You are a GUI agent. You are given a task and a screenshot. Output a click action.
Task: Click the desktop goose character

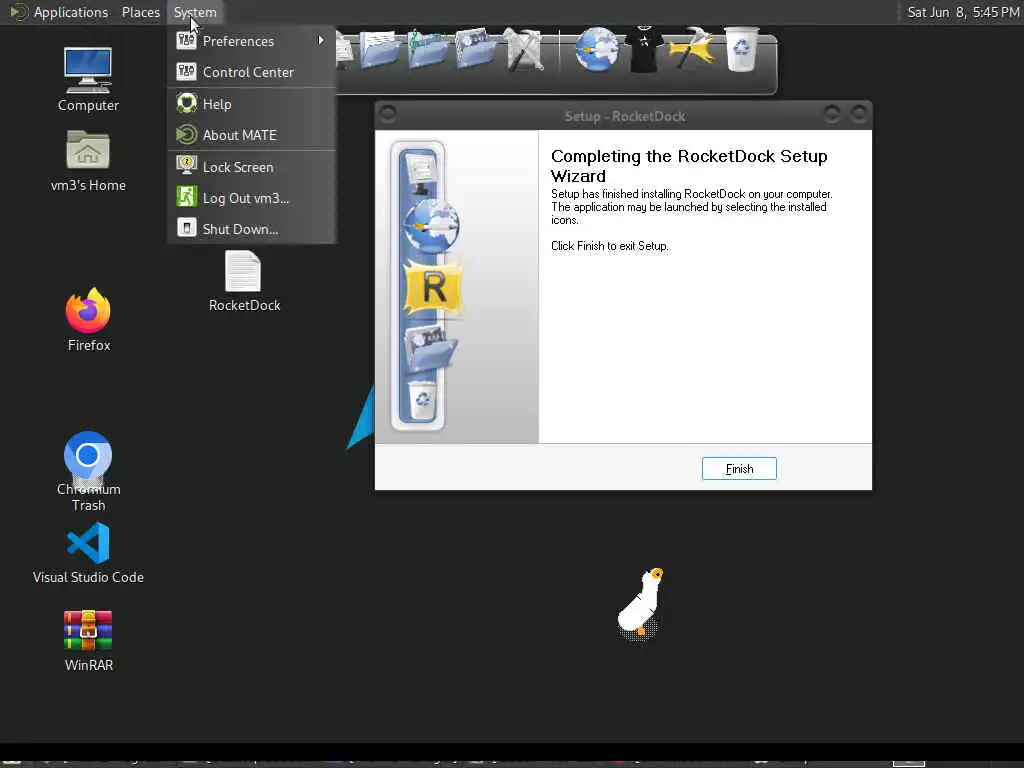(641, 602)
